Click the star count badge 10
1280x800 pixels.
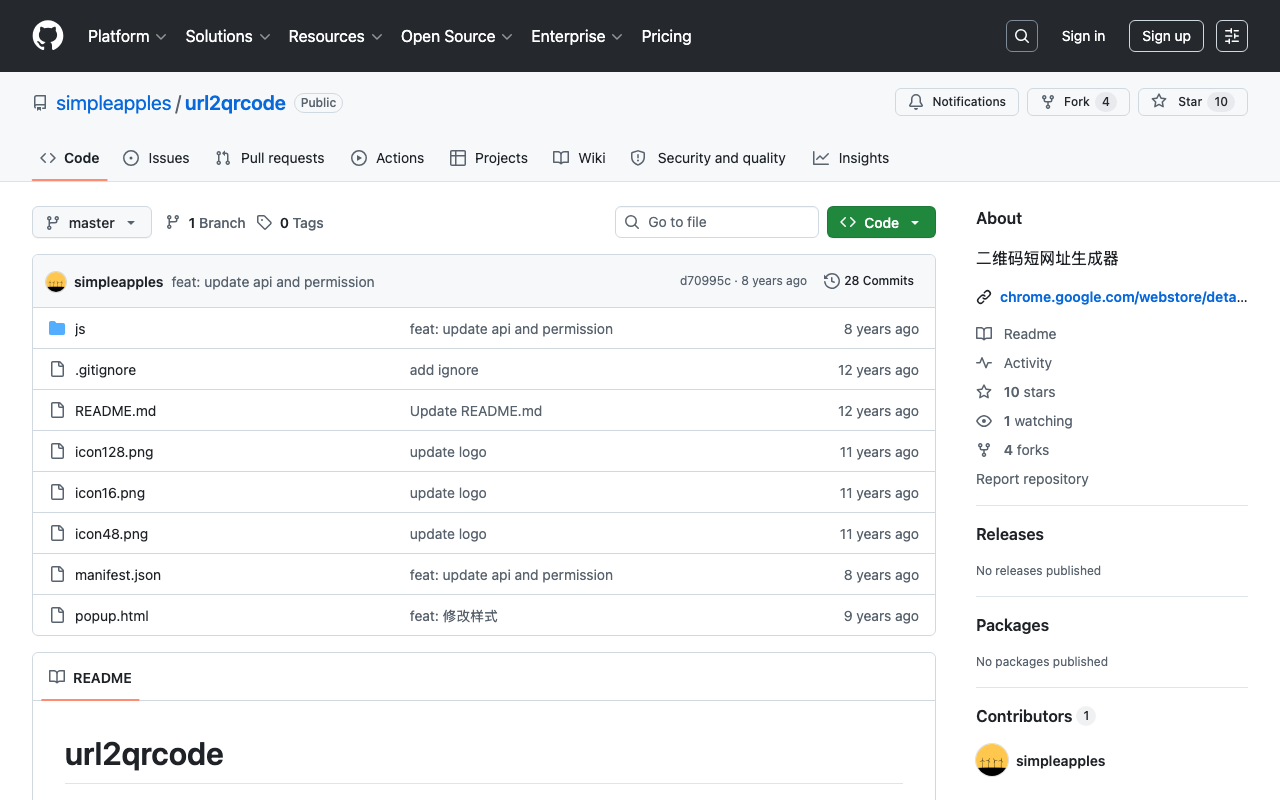(1221, 102)
